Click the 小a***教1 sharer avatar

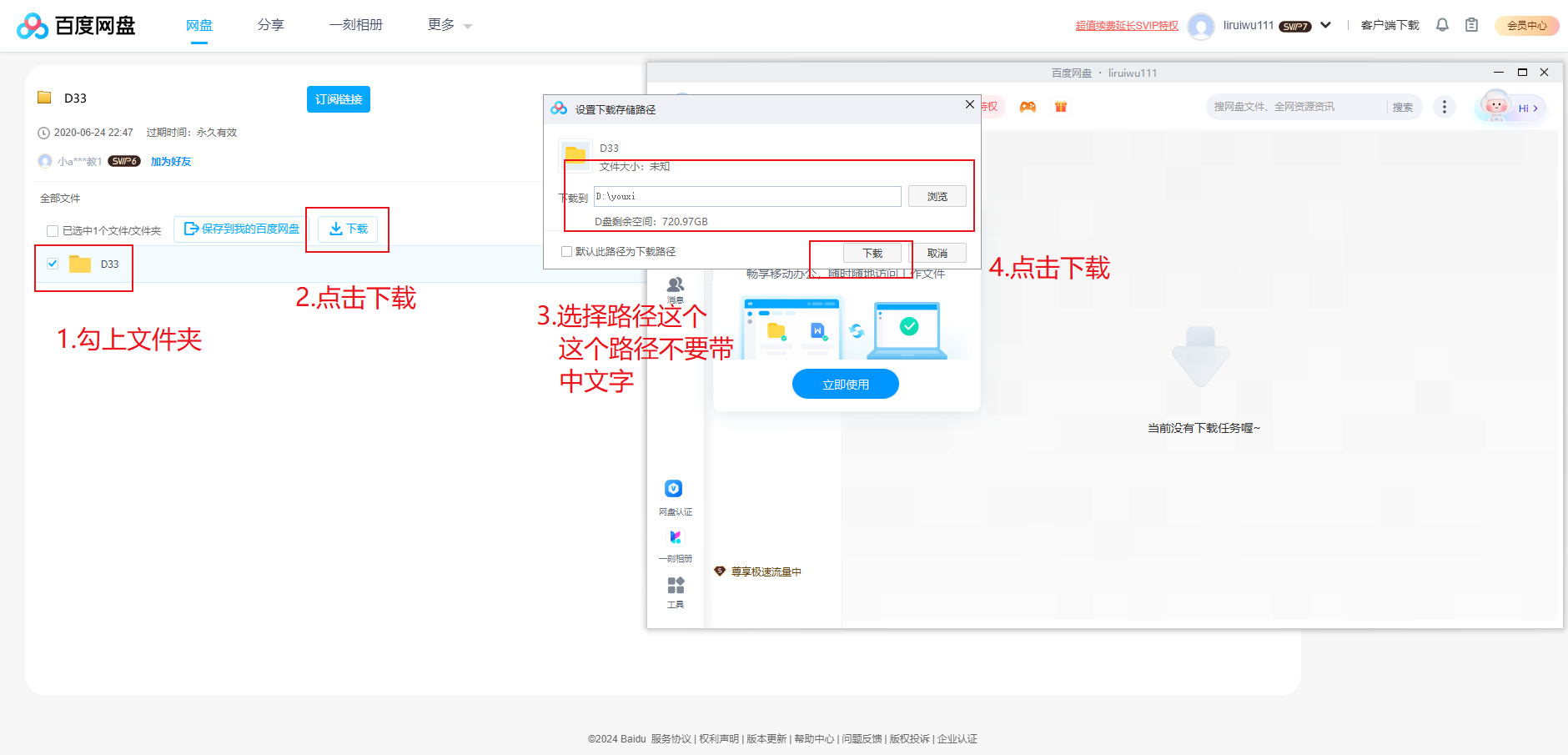(45, 161)
